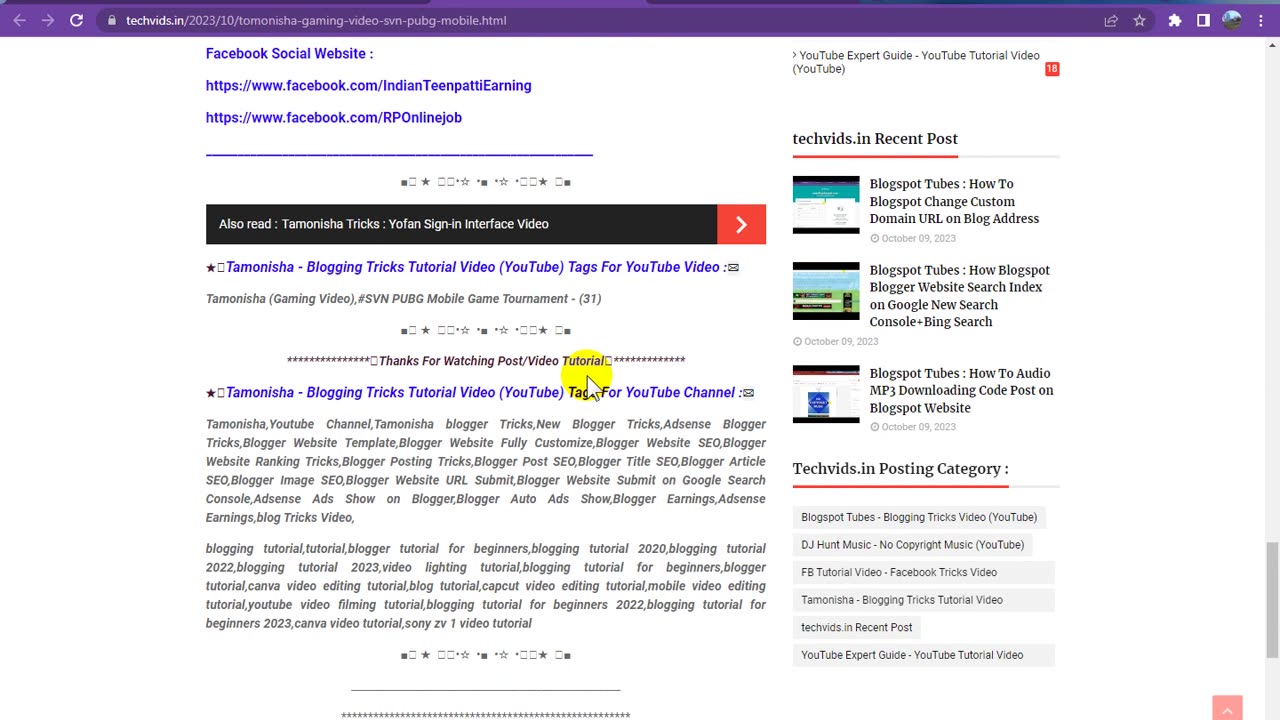Open post How To Blogspot Change Custom Domain URL

tap(954, 201)
